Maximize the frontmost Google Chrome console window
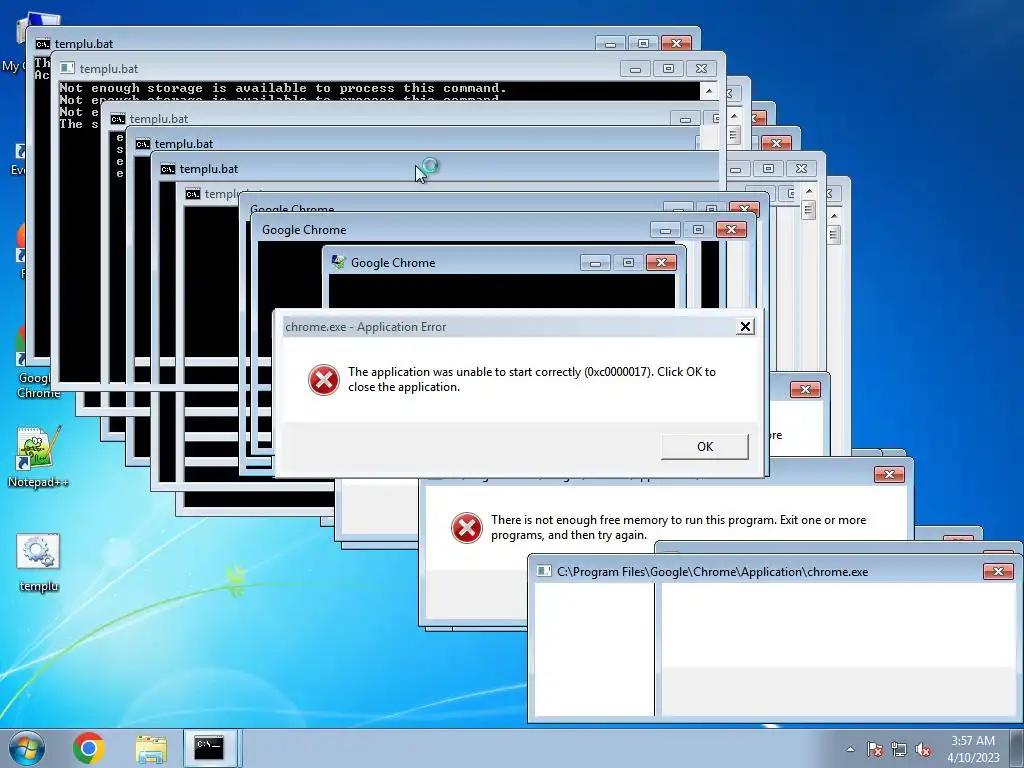 point(628,263)
